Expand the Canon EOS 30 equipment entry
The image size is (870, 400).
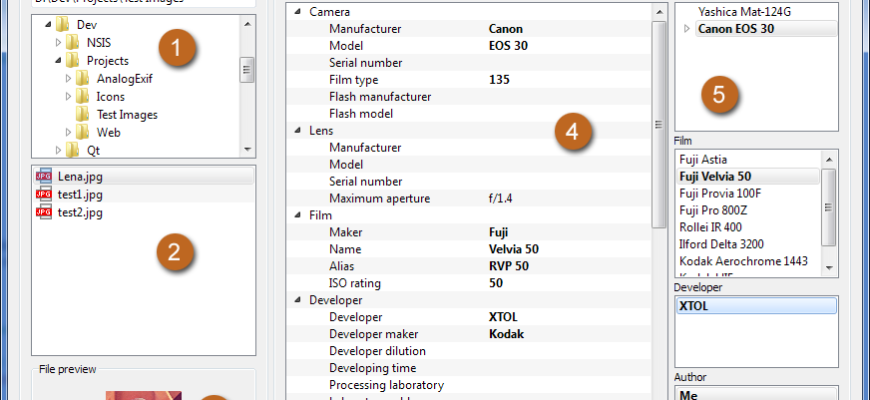(x=687, y=29)
